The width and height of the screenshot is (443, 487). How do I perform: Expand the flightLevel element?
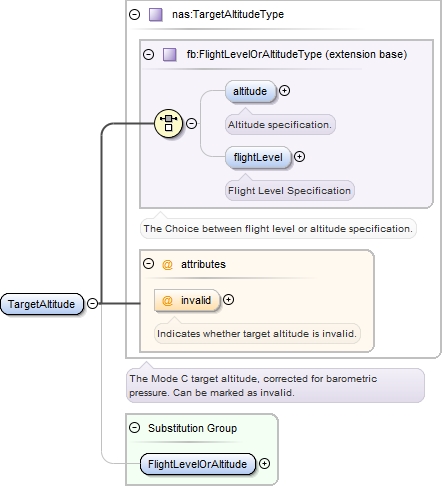click(x=299, y=157)
